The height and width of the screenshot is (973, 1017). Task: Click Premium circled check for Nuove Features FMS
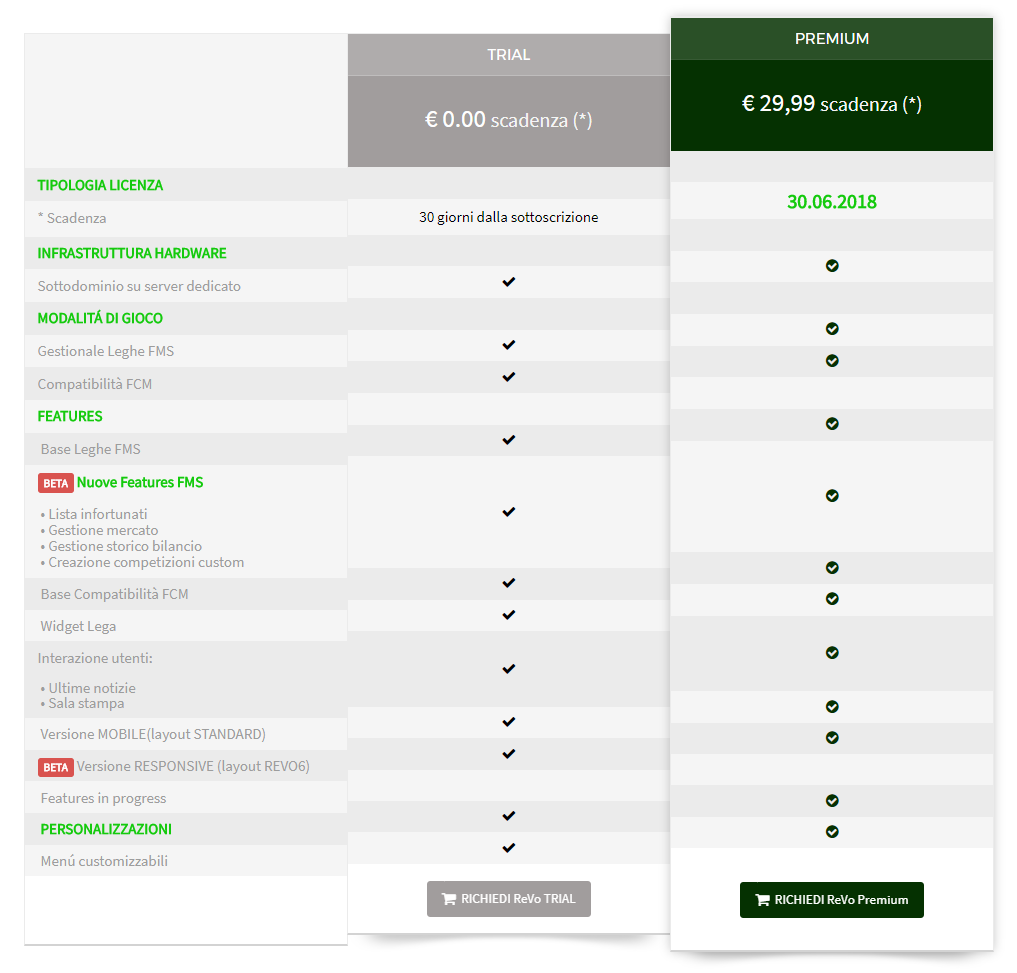832,496
